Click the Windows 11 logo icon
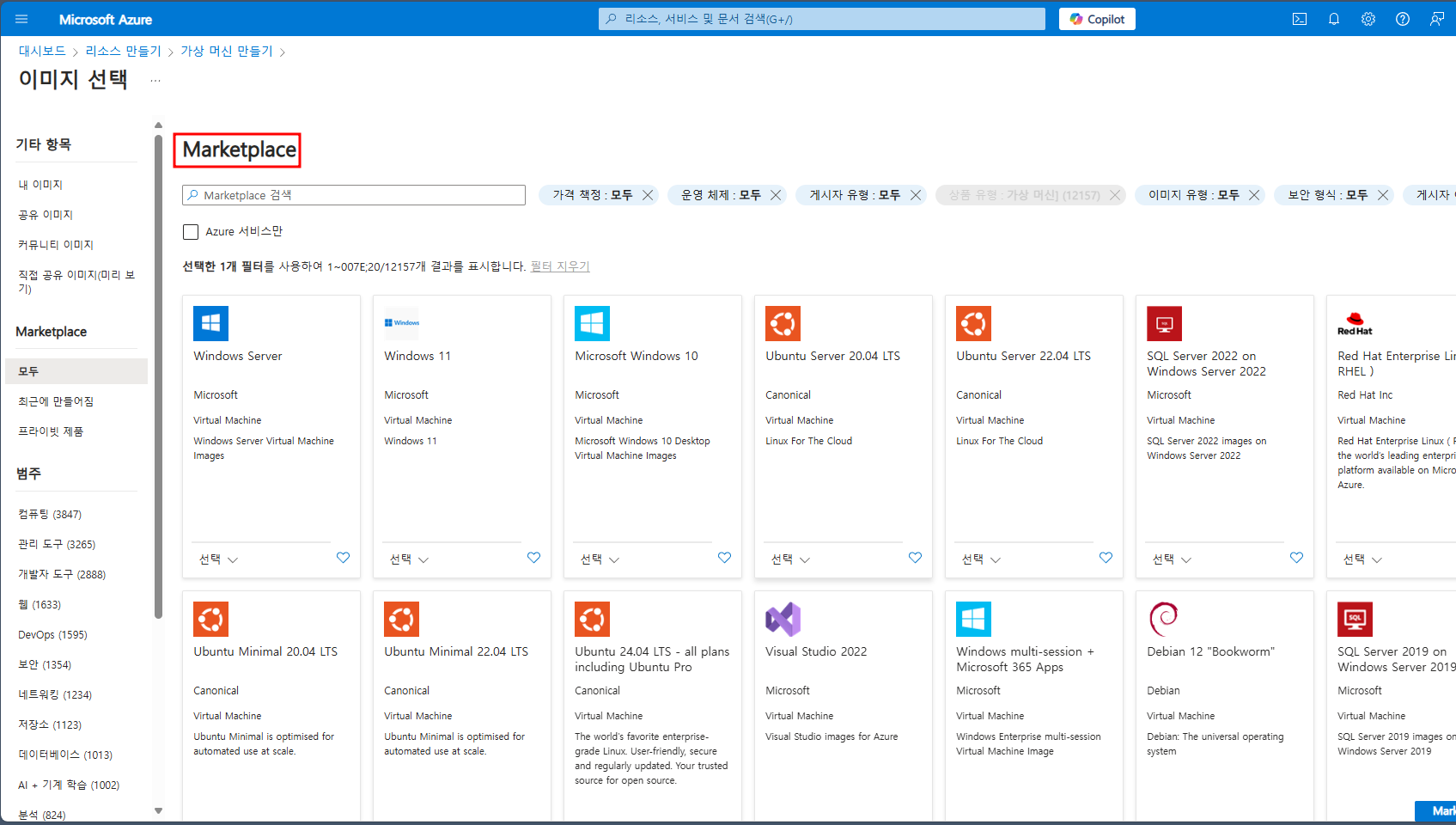Screen dimensions: 1456x825 coord(402,323)
